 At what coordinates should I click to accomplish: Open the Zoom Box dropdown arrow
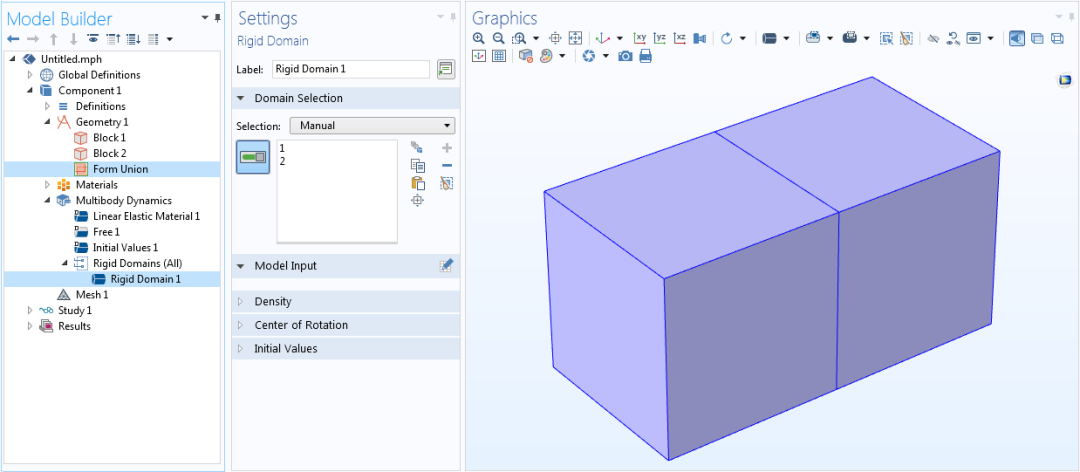click(x=536, y=39)
